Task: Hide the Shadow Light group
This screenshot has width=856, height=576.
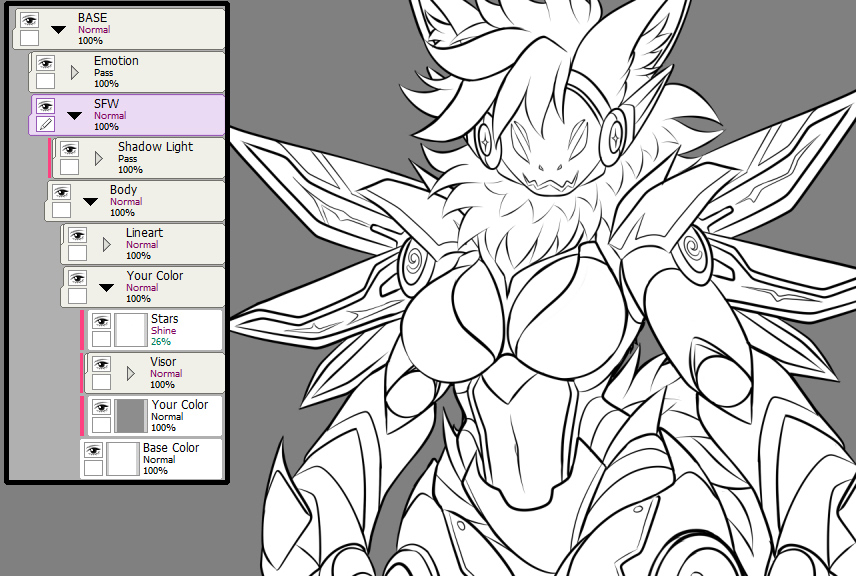Action: tap(69, 149)
